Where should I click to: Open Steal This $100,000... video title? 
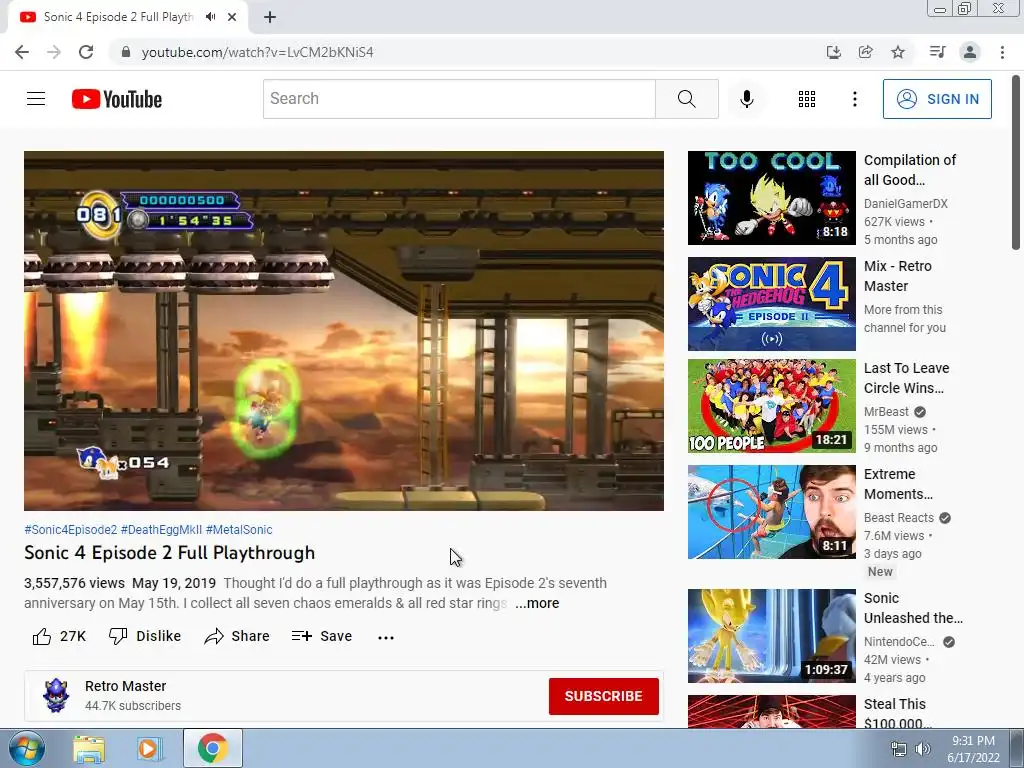897,714
